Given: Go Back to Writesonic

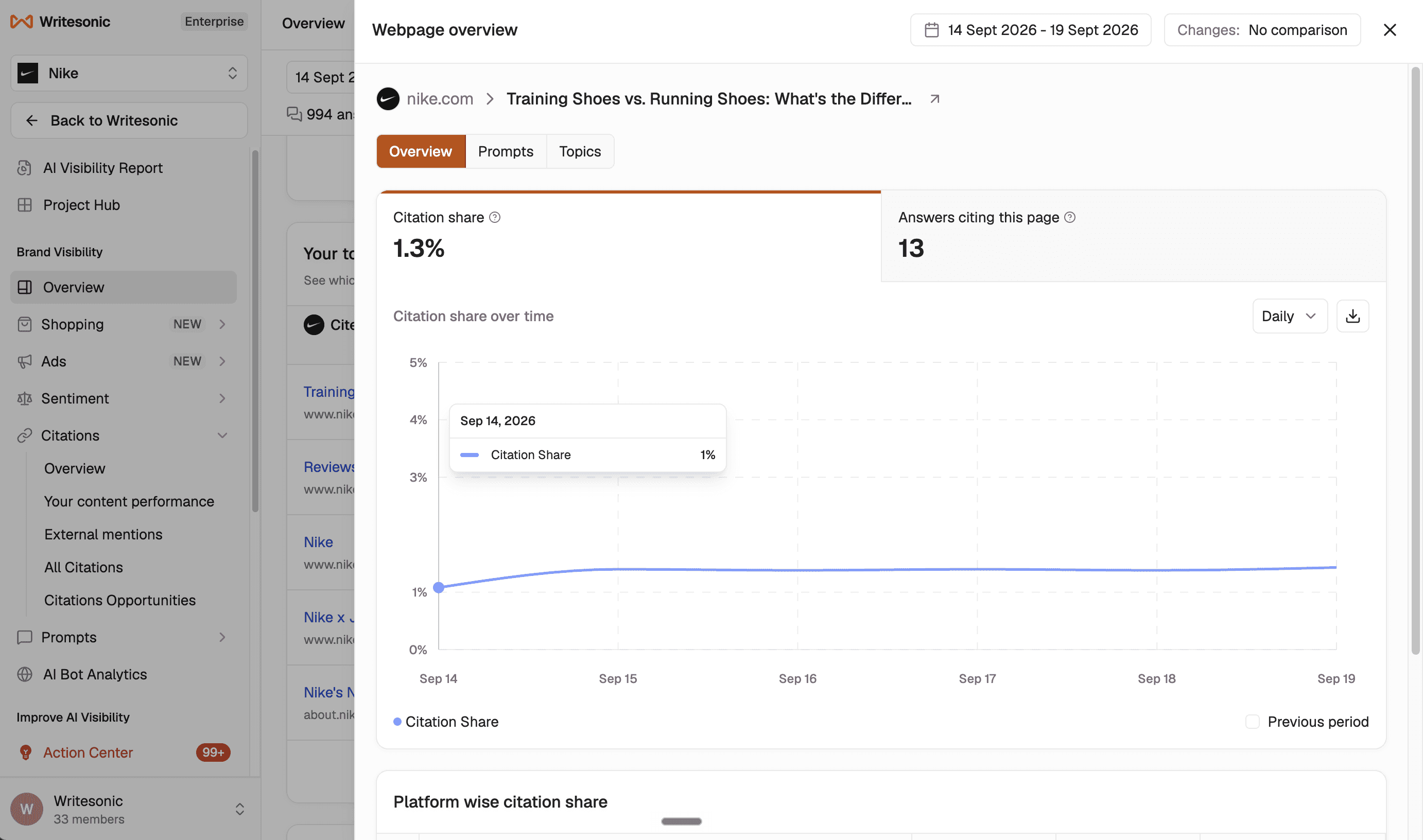Looking at the screenshot, I should (129, 120).
